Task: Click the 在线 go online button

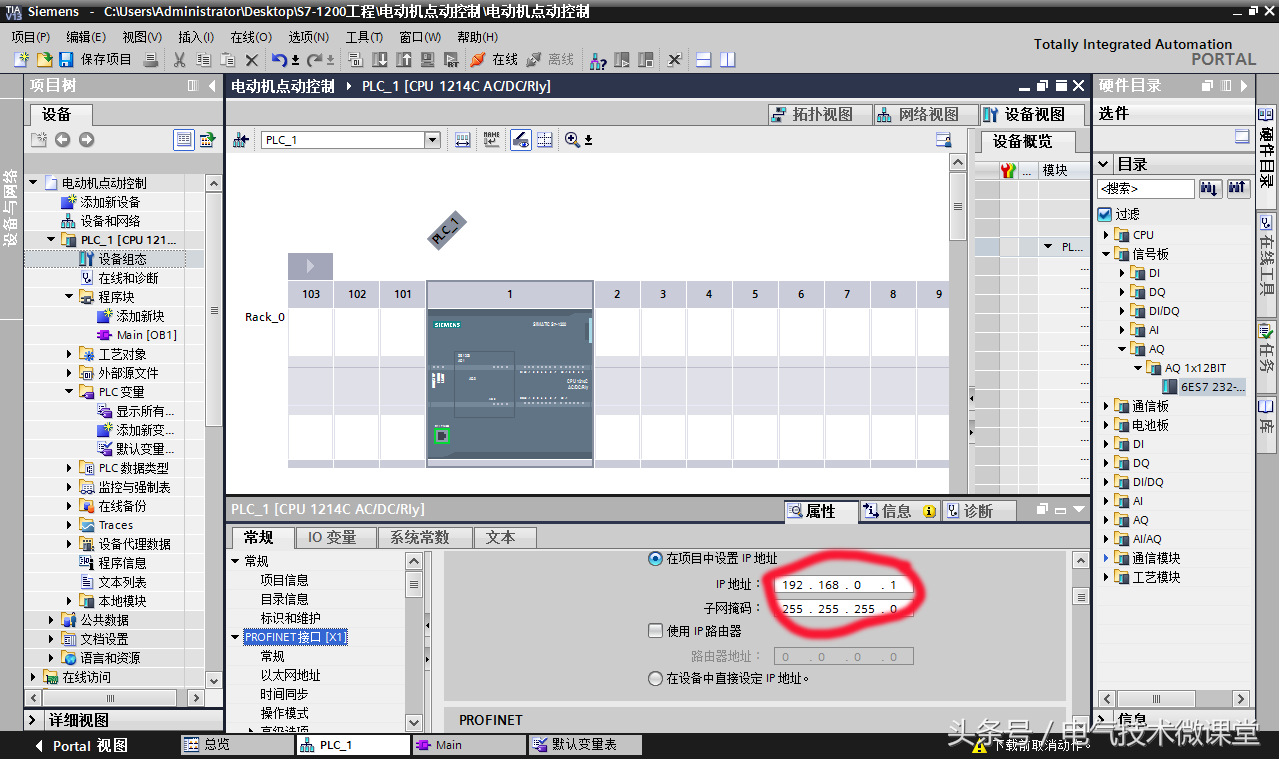Action: point(494,60)
